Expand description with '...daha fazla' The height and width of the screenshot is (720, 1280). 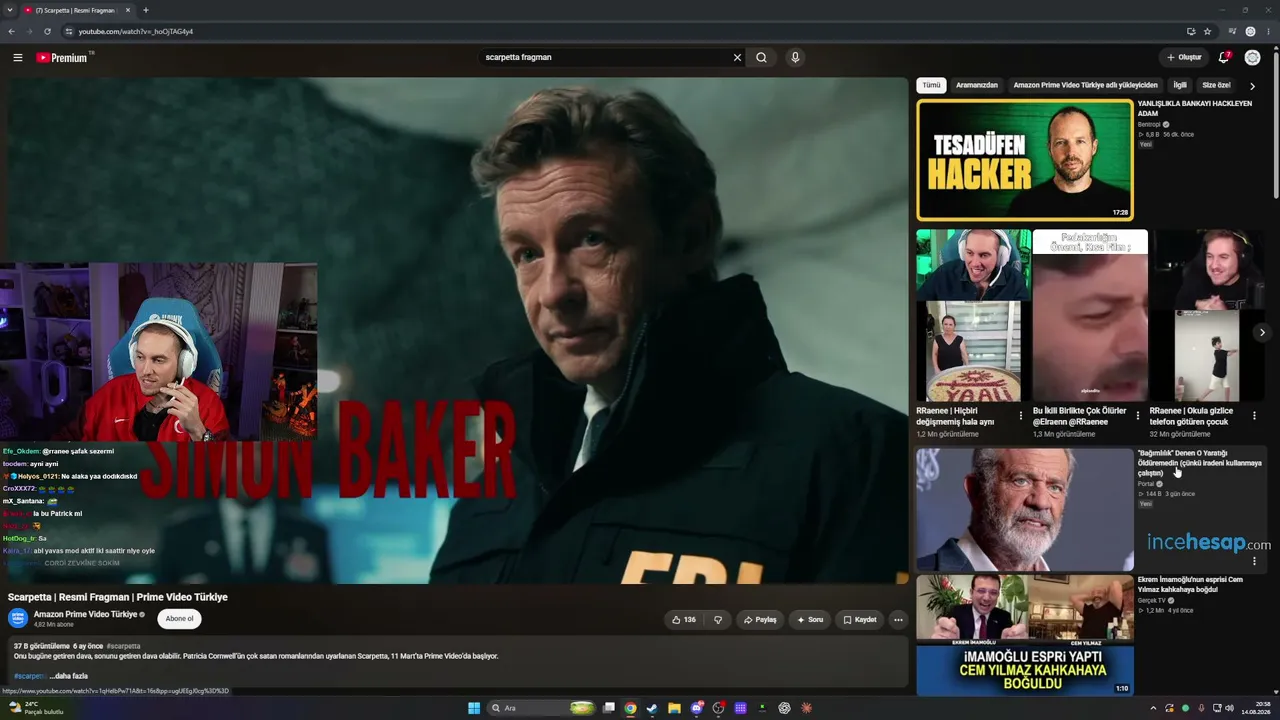(x=69, y=676)
